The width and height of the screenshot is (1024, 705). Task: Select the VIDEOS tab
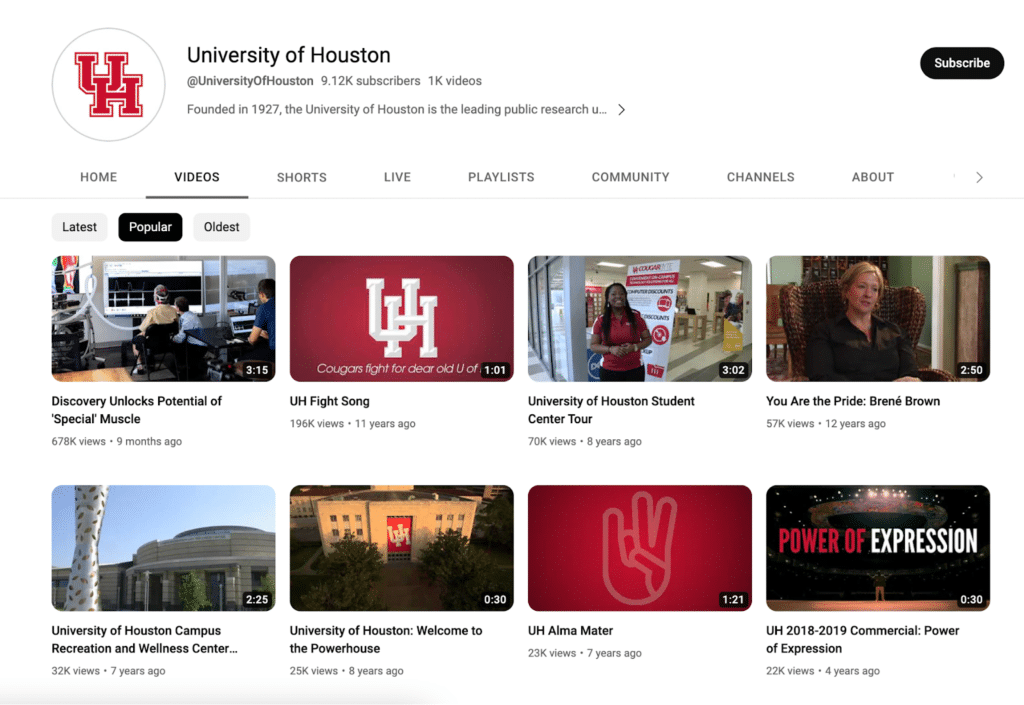[197, 177]
